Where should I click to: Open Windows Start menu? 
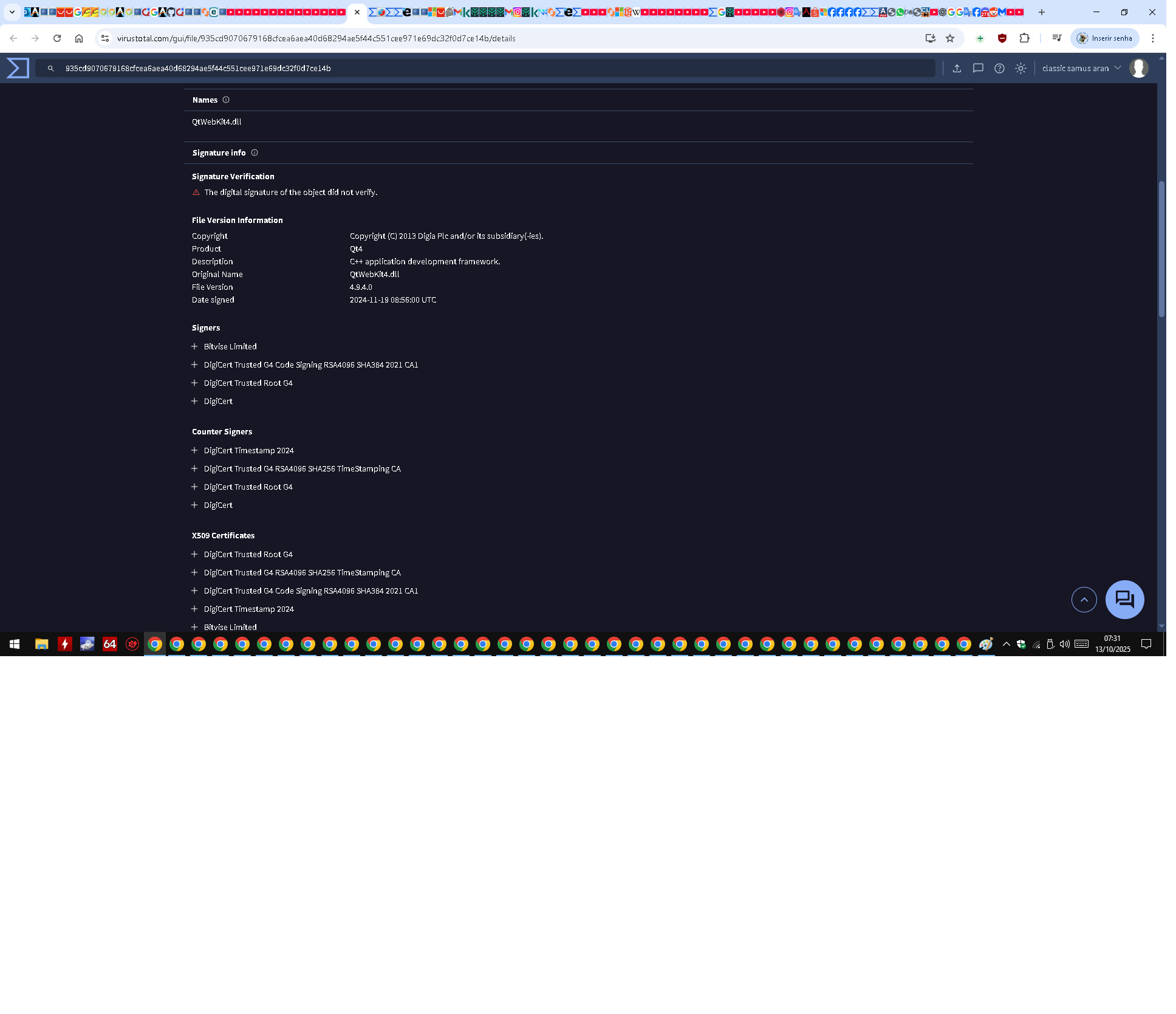pyautogui.click(x=15, y=644)
